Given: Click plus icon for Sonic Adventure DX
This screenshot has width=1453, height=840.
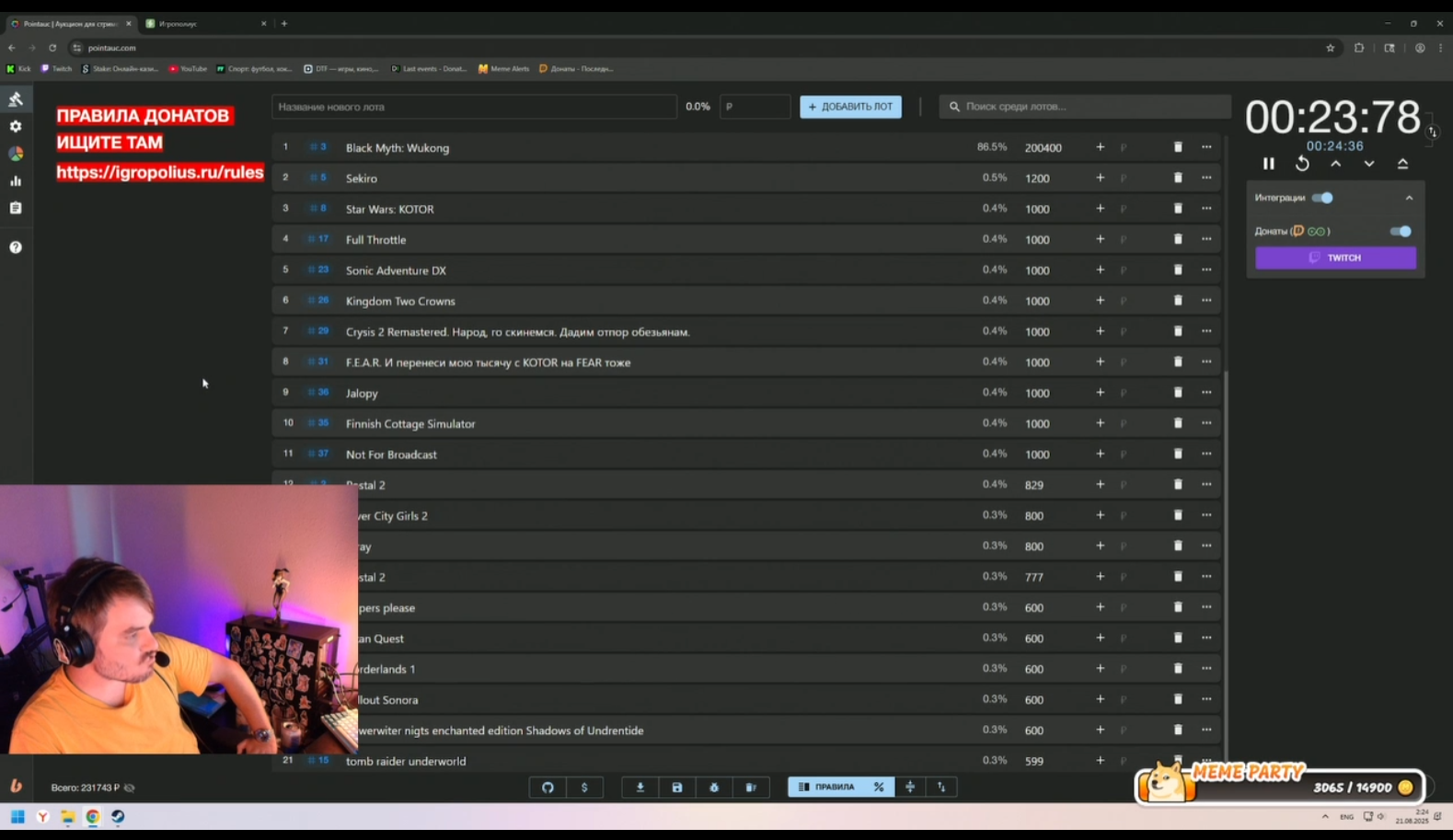Looking at the screenshot, I should pyautogui.click(x=1100, y=270).
